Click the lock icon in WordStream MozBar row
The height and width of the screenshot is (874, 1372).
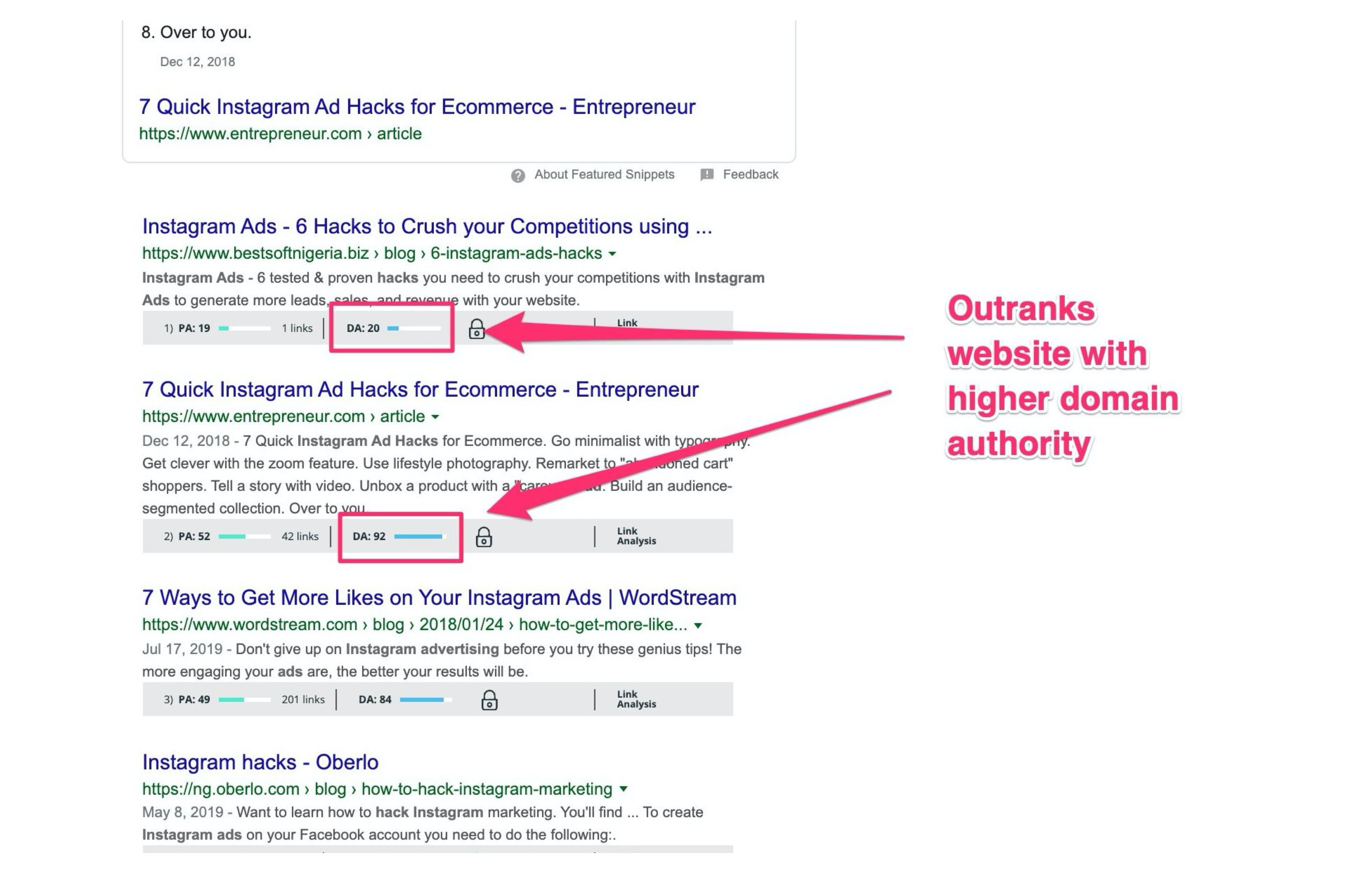point(489,700)
